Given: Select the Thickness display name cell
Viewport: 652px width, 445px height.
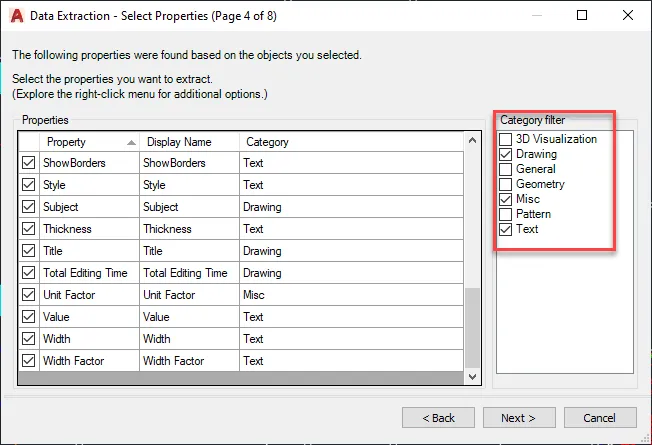Looking at the screenshot, I should [x=189, y=229].
